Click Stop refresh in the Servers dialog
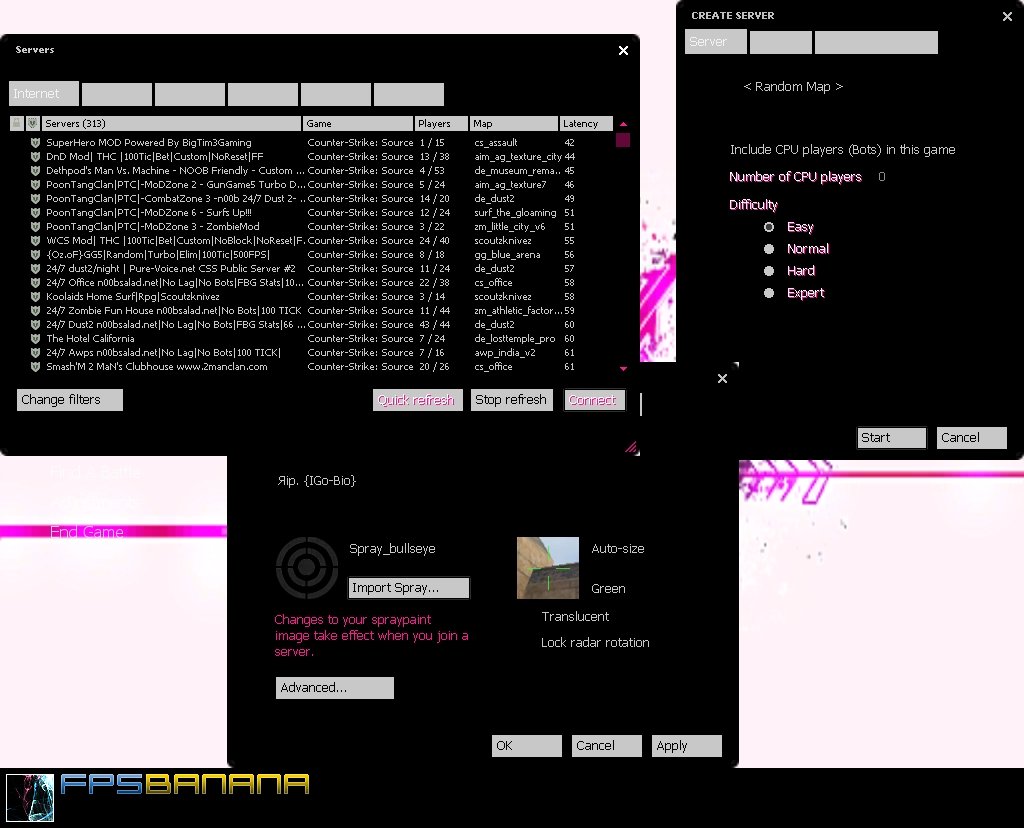The height and width of the screenshot is (828, 1024). [511, 399]
